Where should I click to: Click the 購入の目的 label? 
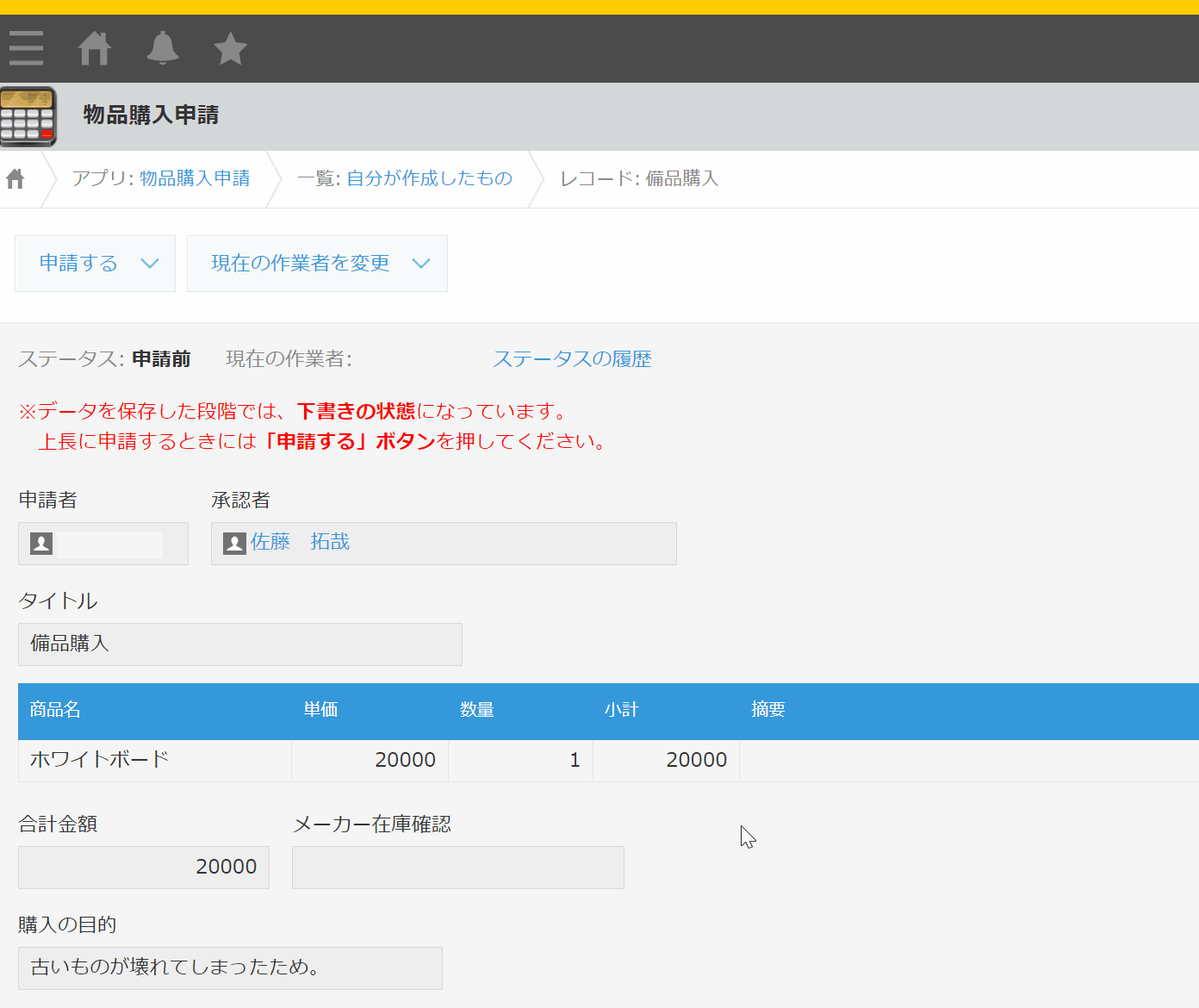tap(67, 925)
